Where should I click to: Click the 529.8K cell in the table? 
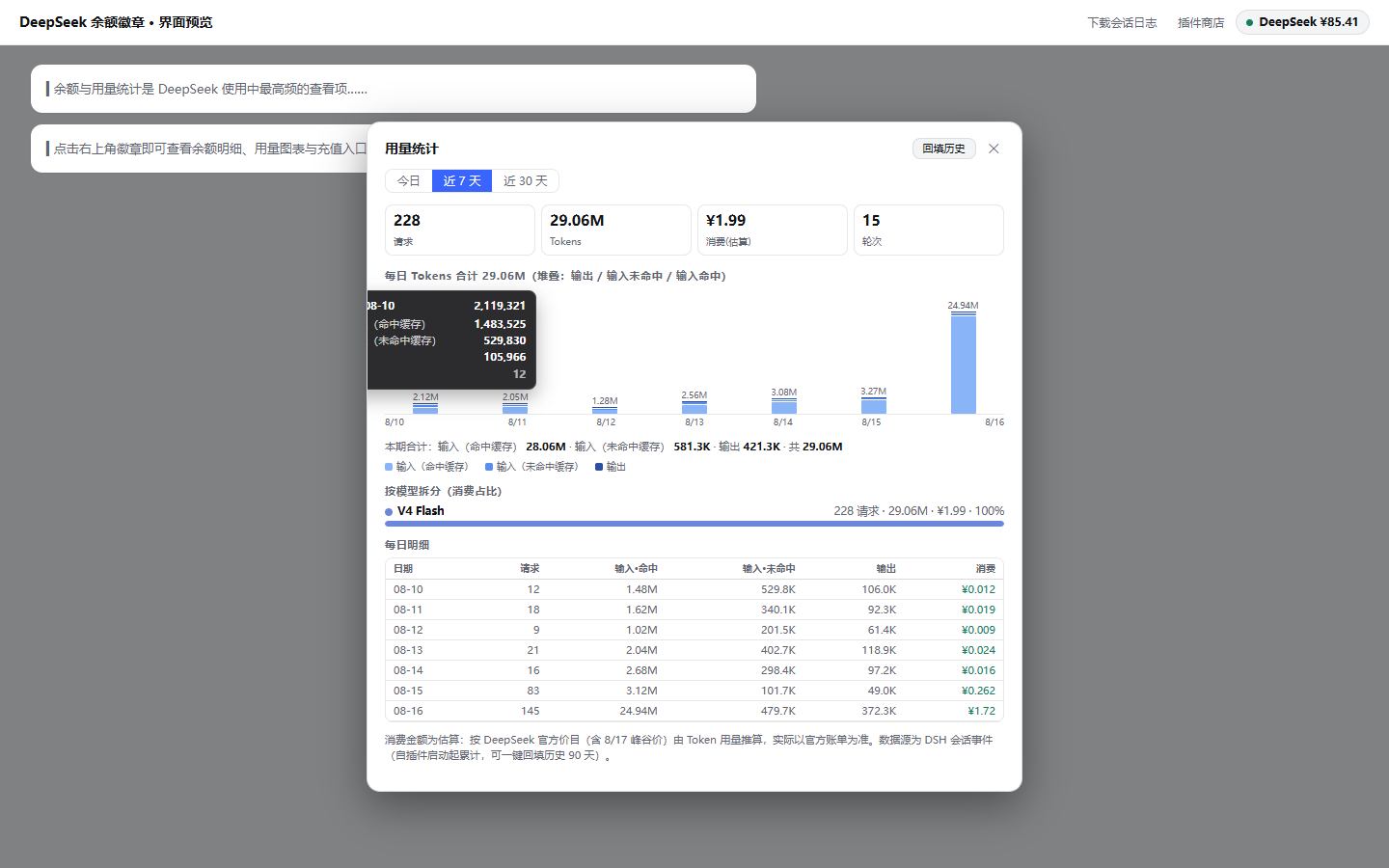pyautogui.click(x=778, y=589)
